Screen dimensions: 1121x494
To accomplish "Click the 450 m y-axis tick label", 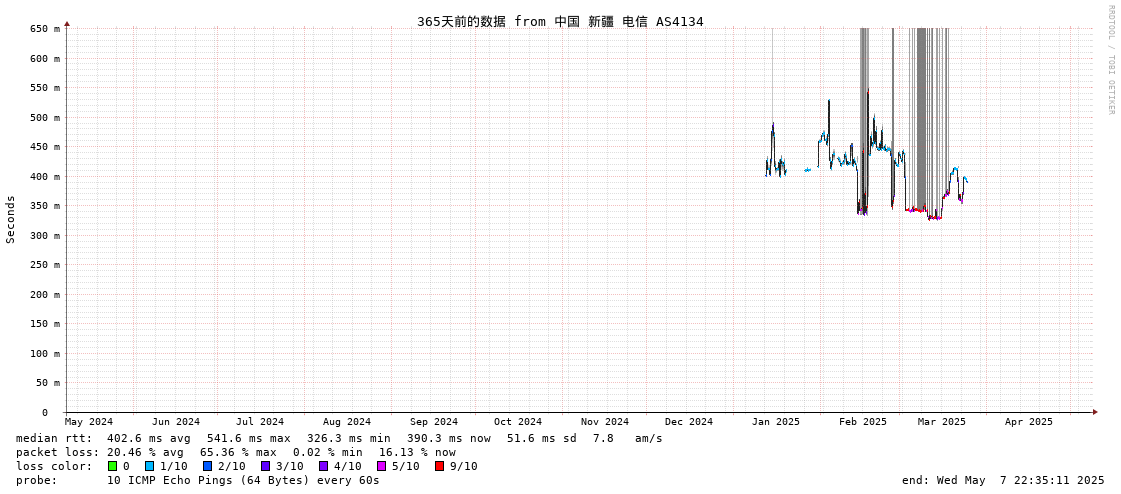I will [46, 147].
